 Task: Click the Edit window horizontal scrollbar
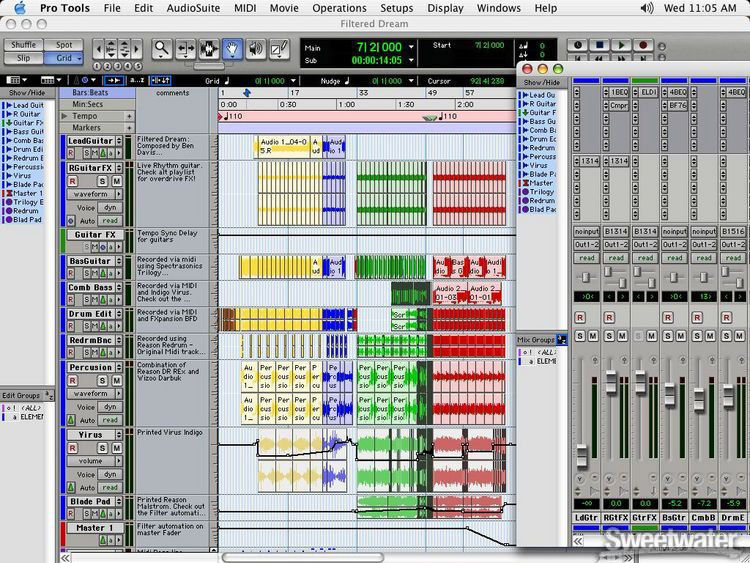pyautogui.click(x=303, y=558)
